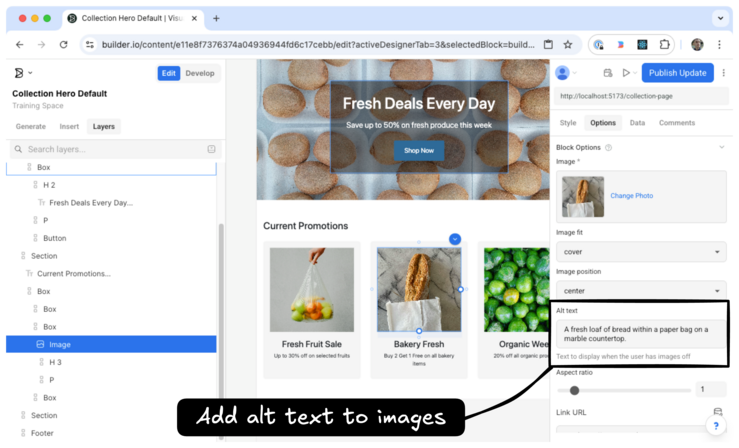Click the dark square extension icon

click(642, 45)
